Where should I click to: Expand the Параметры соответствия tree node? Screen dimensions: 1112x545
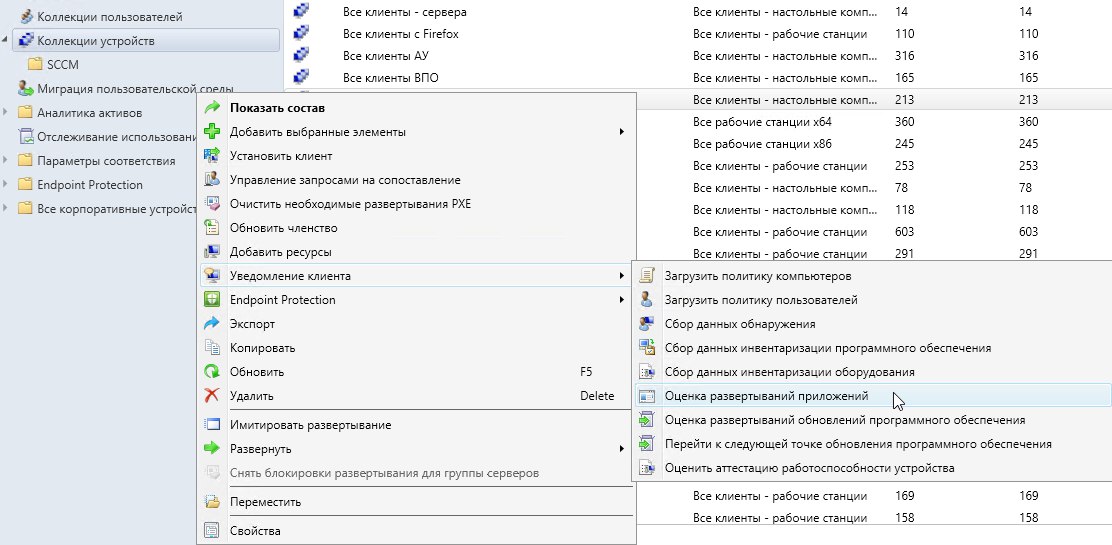(x=6, y=161)
